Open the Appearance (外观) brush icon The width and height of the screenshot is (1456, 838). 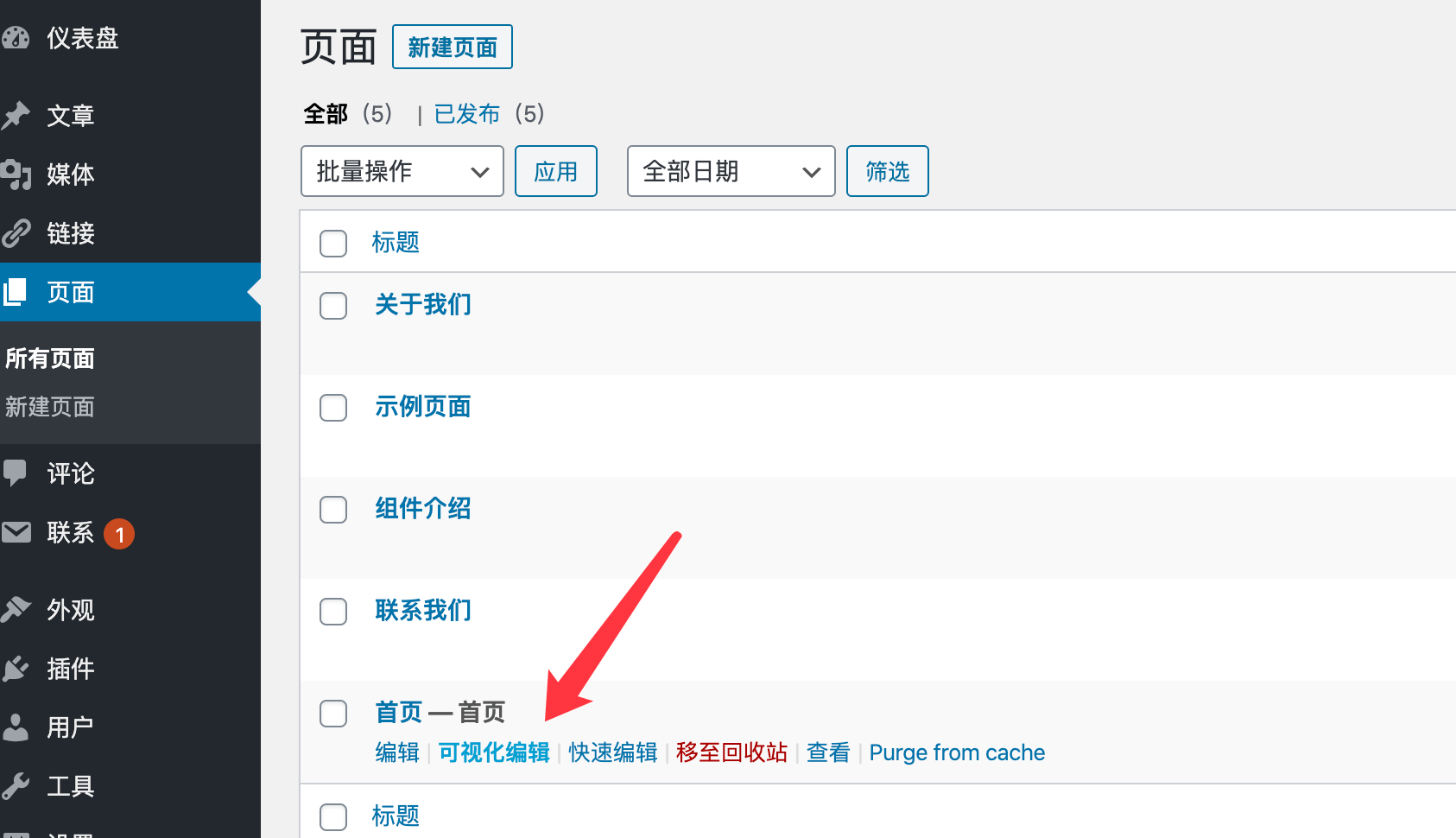pos(16,610)
